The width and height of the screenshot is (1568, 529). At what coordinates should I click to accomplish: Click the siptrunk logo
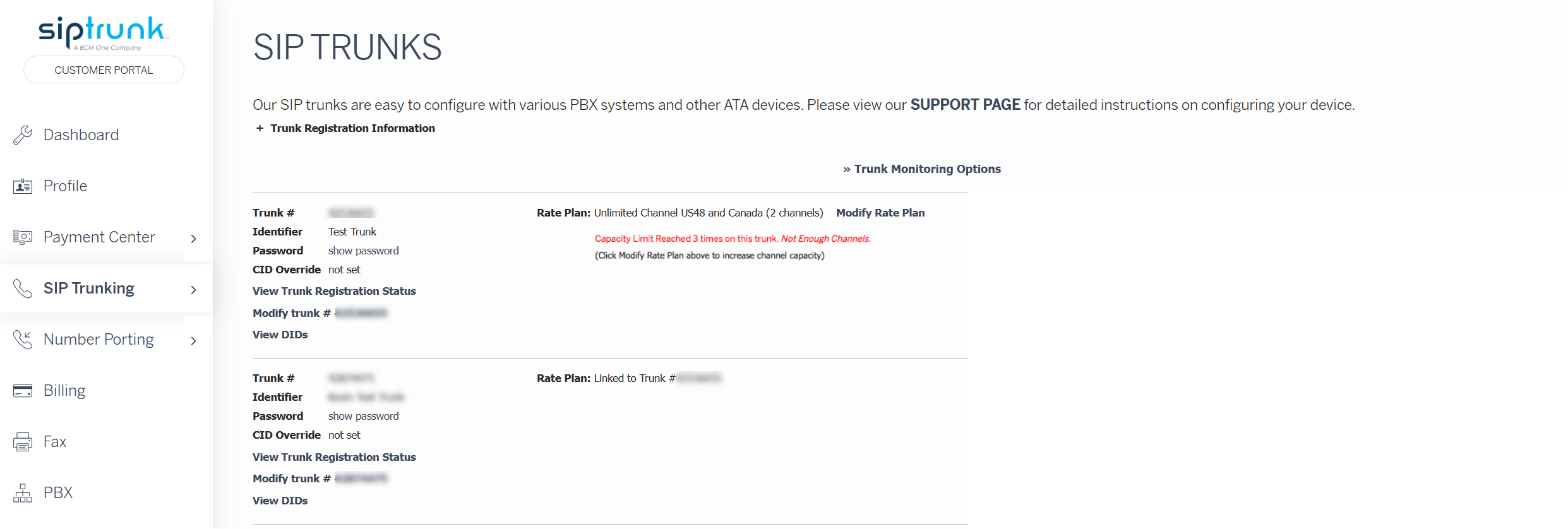click(x=103, y=33)
